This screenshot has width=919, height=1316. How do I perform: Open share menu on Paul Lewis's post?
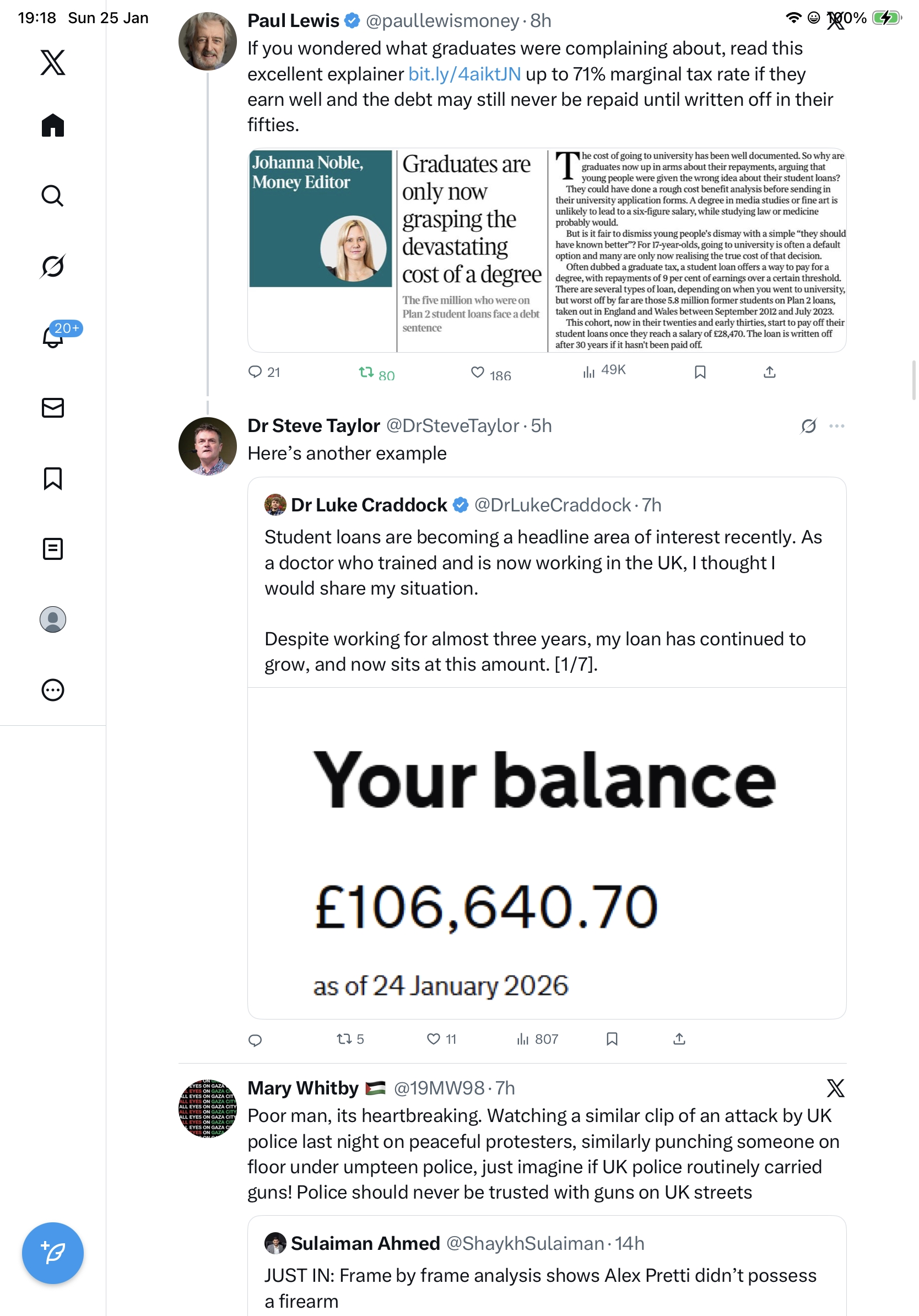point(770,373)
